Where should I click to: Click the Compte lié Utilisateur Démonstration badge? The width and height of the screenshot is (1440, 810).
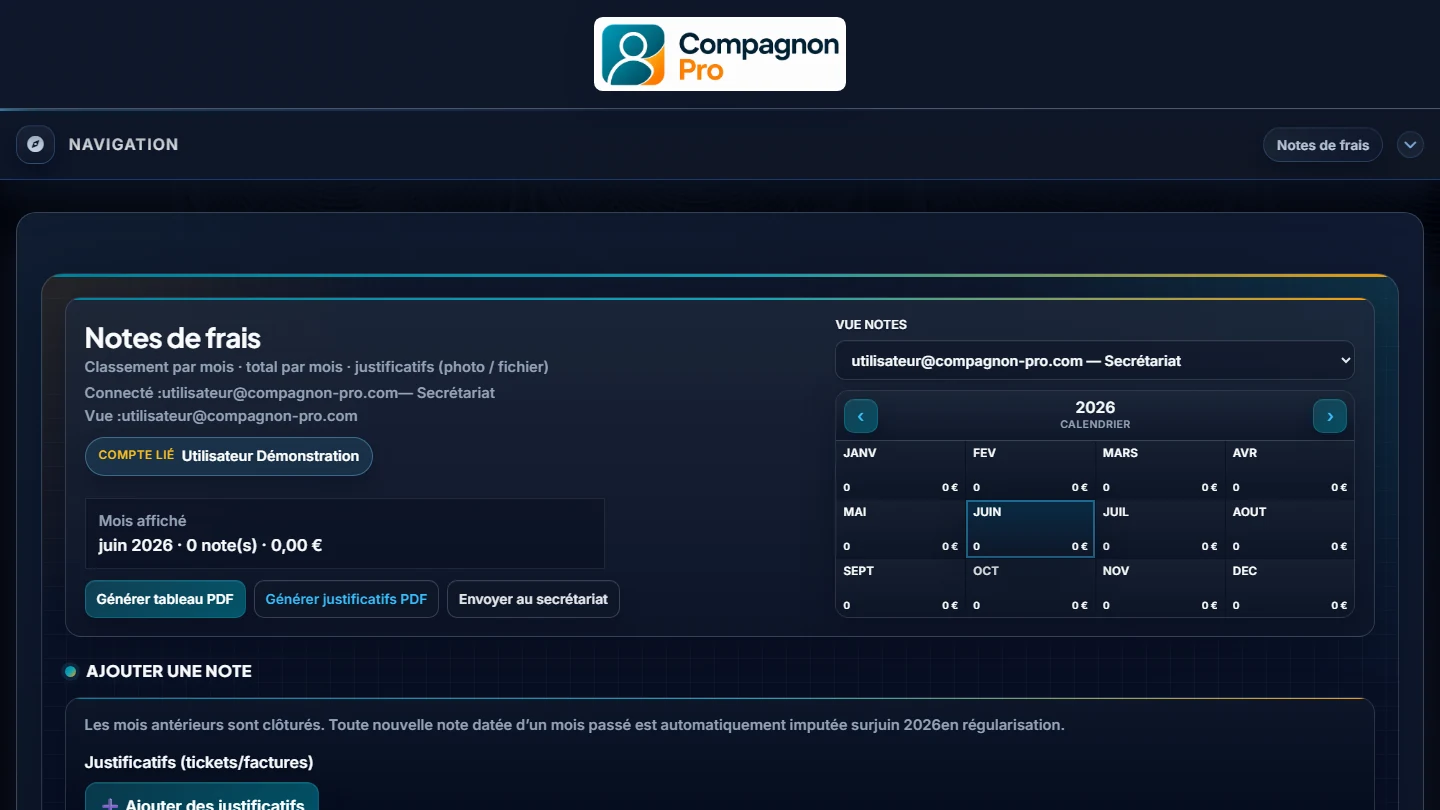(229, 456)
